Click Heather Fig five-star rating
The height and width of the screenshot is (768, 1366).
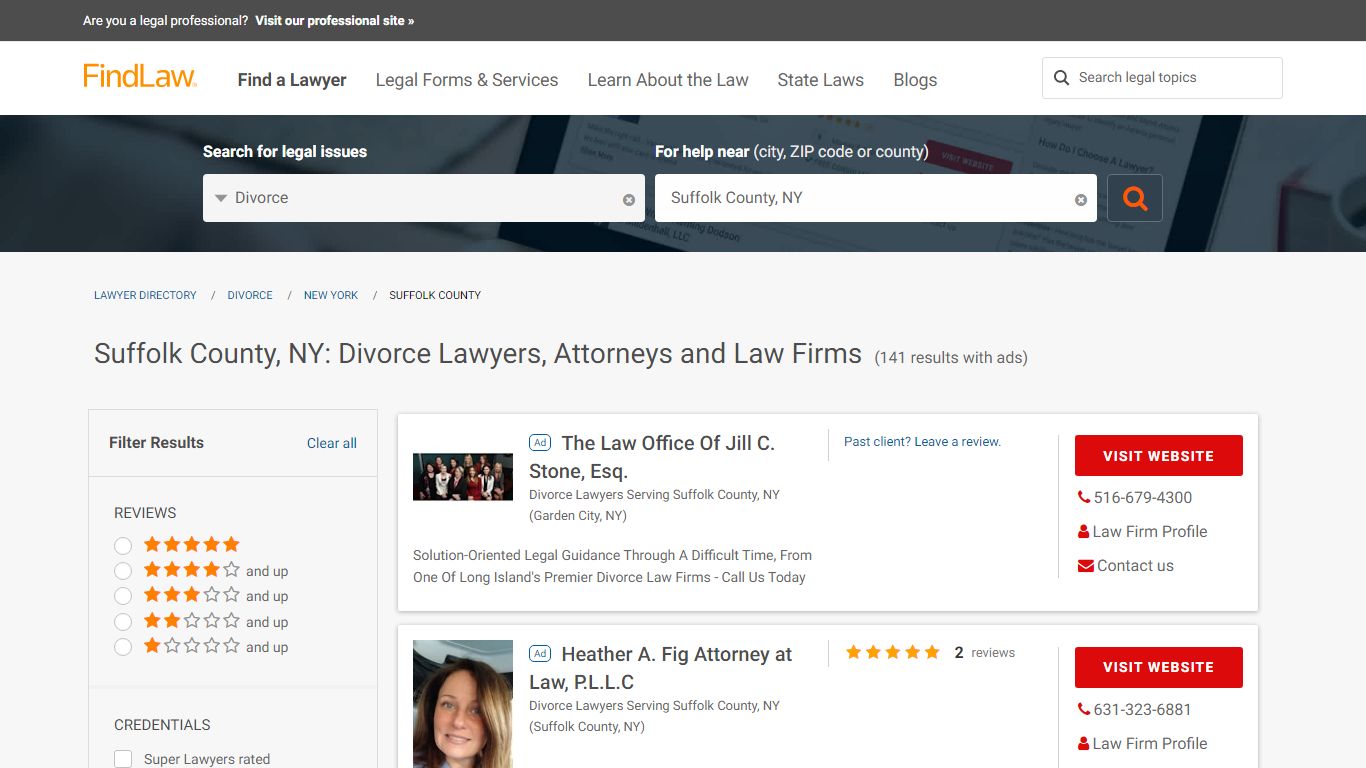(x=893, y=652)
